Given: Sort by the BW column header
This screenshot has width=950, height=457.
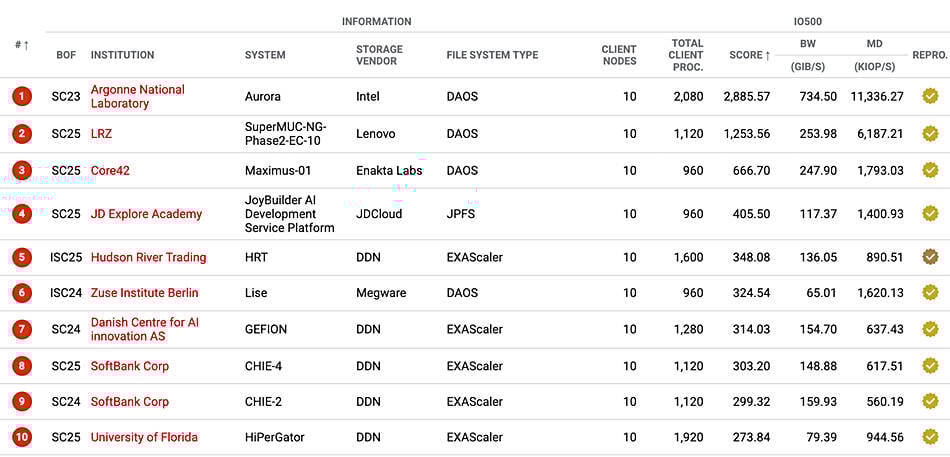Looking at the screenshot, I should (808, 44).
